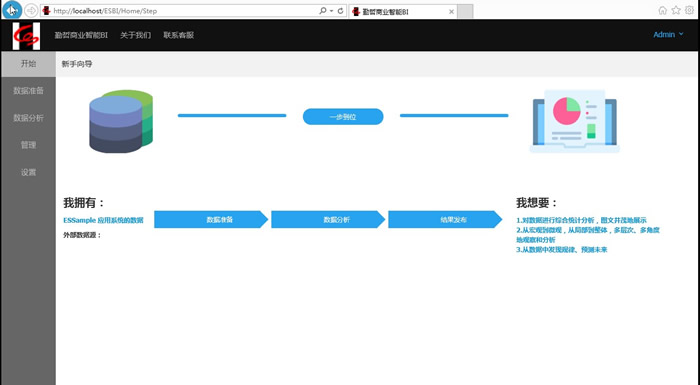Click the refresh icon in address bar
The image size is (700, 385).
[x=340, y=11]
